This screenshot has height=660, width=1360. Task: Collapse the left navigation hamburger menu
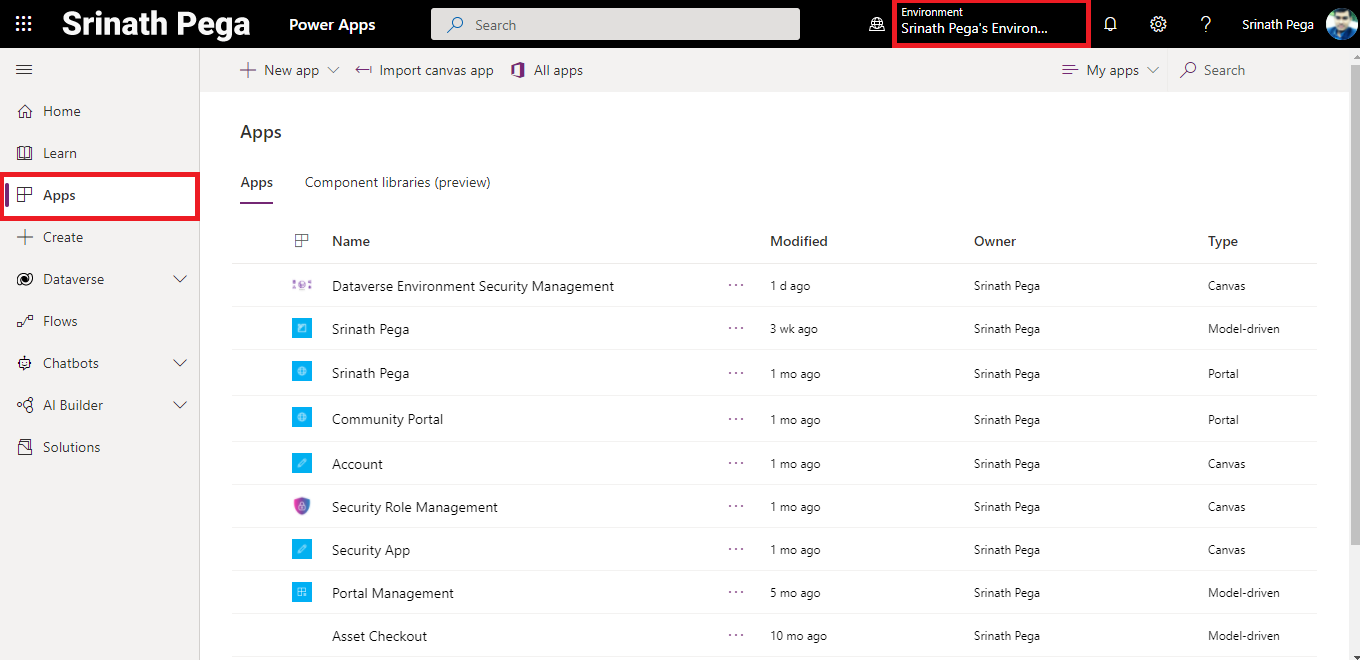coord(24,70)
